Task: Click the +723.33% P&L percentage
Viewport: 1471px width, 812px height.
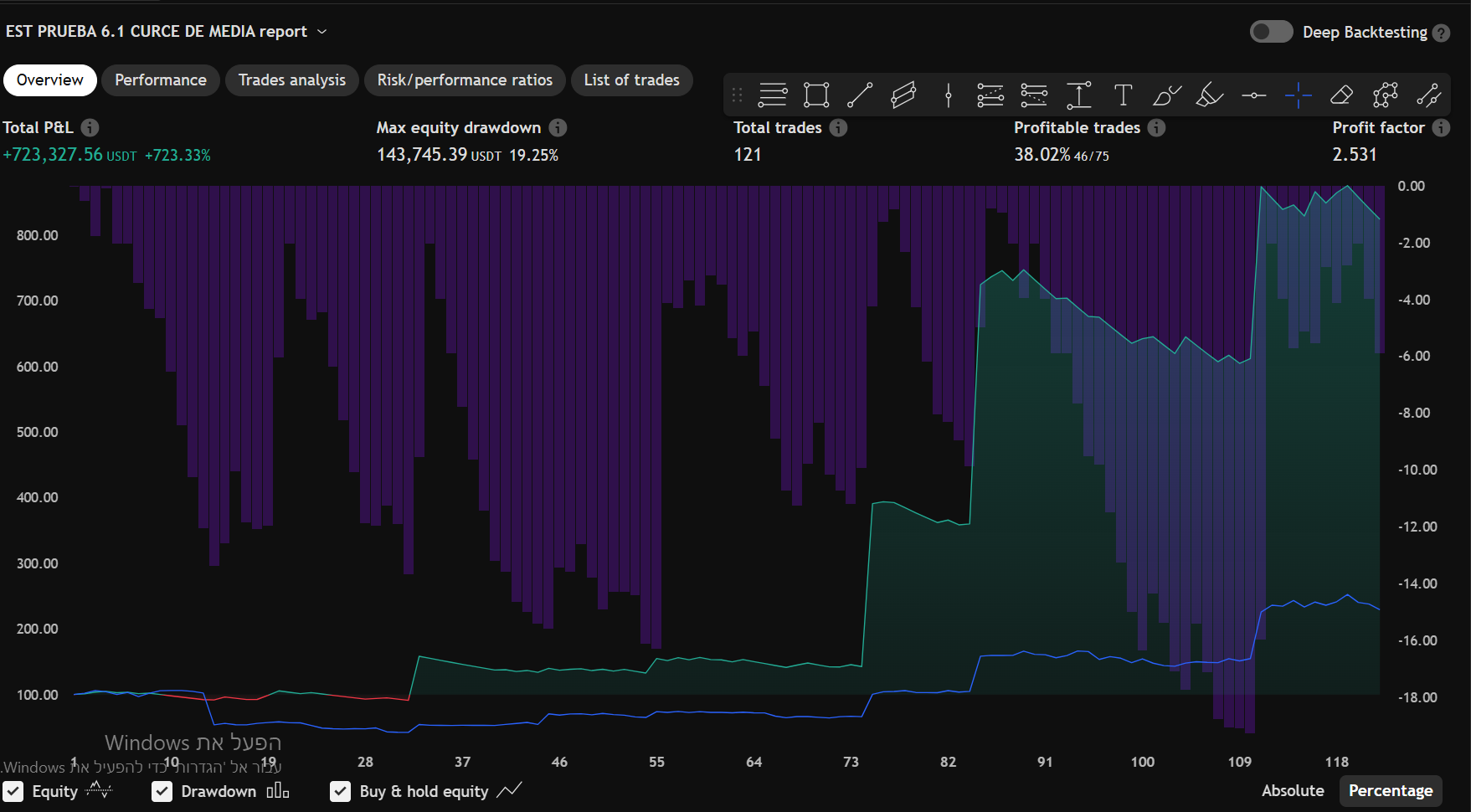Action: [x=177, y=156]
